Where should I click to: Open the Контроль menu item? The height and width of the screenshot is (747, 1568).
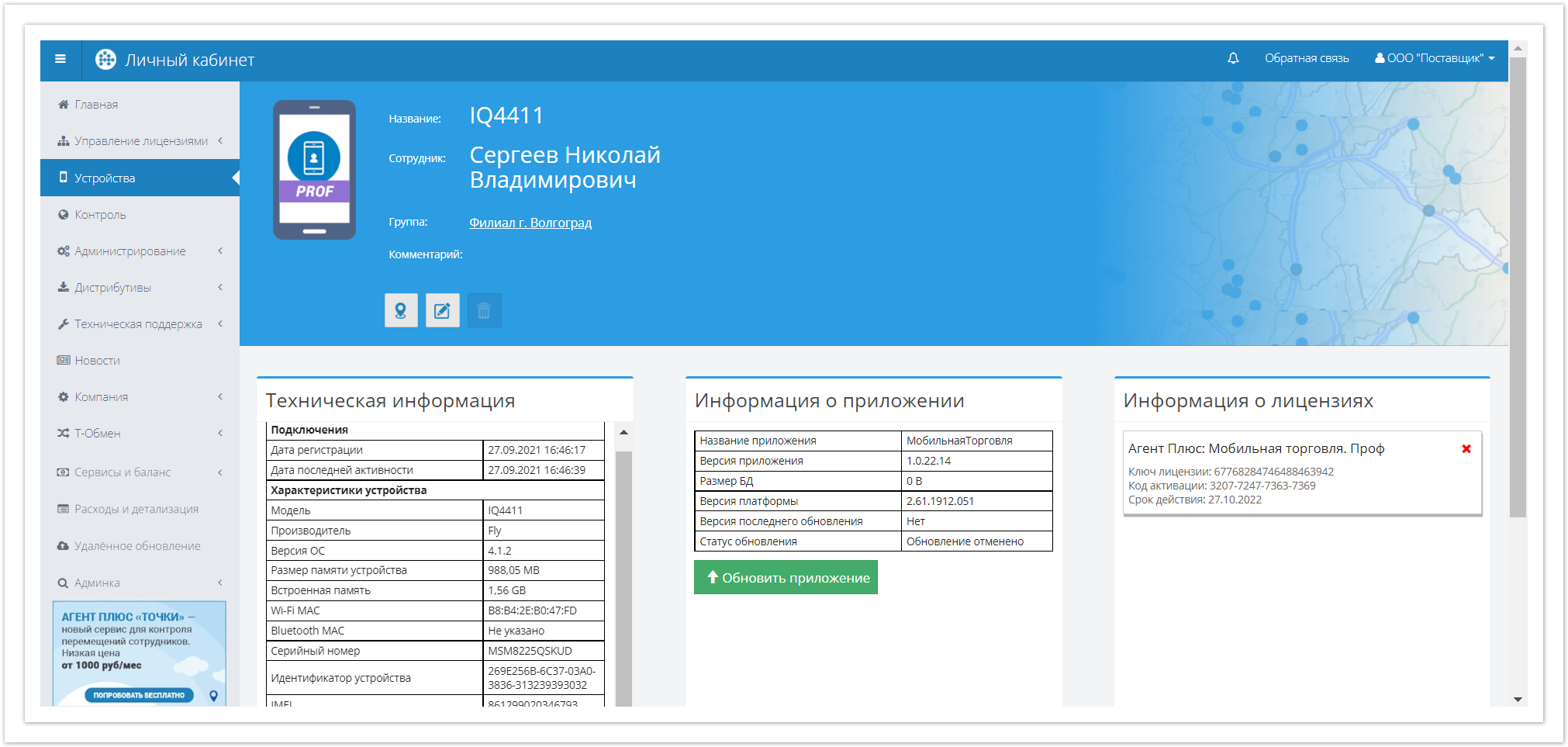pos(100,215)
